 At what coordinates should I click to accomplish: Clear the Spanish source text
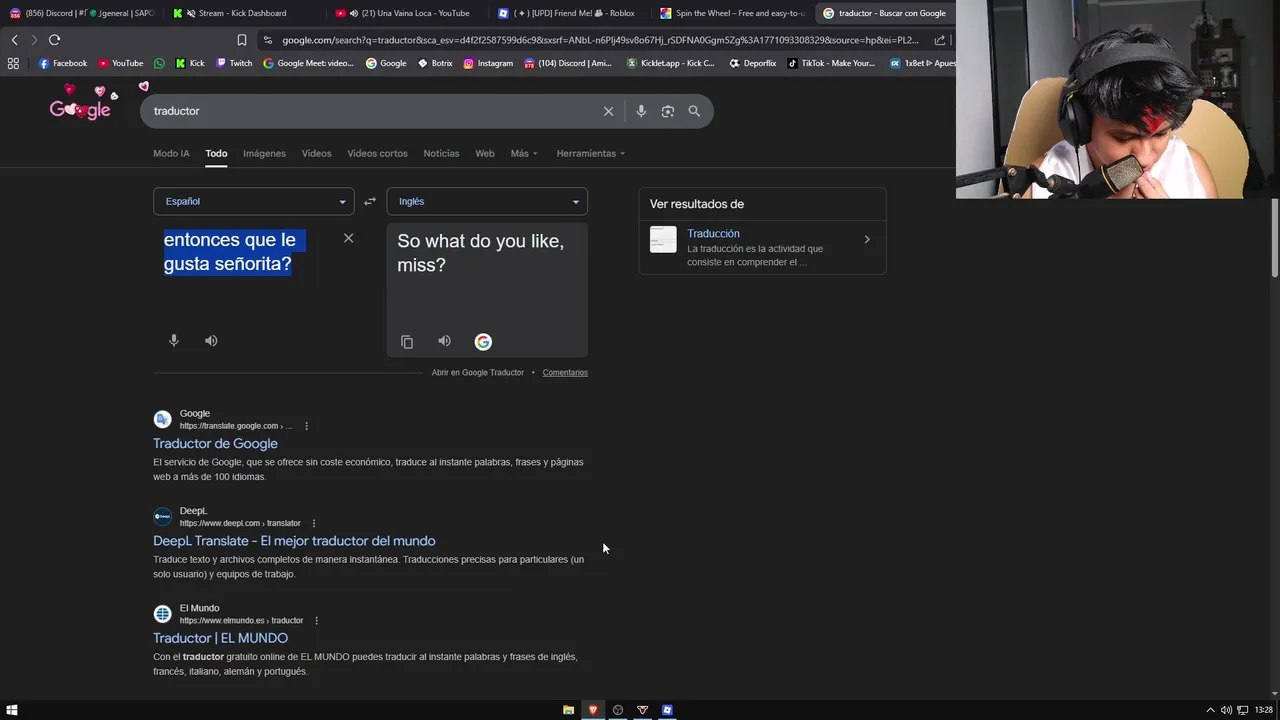[x=348, y=238]
